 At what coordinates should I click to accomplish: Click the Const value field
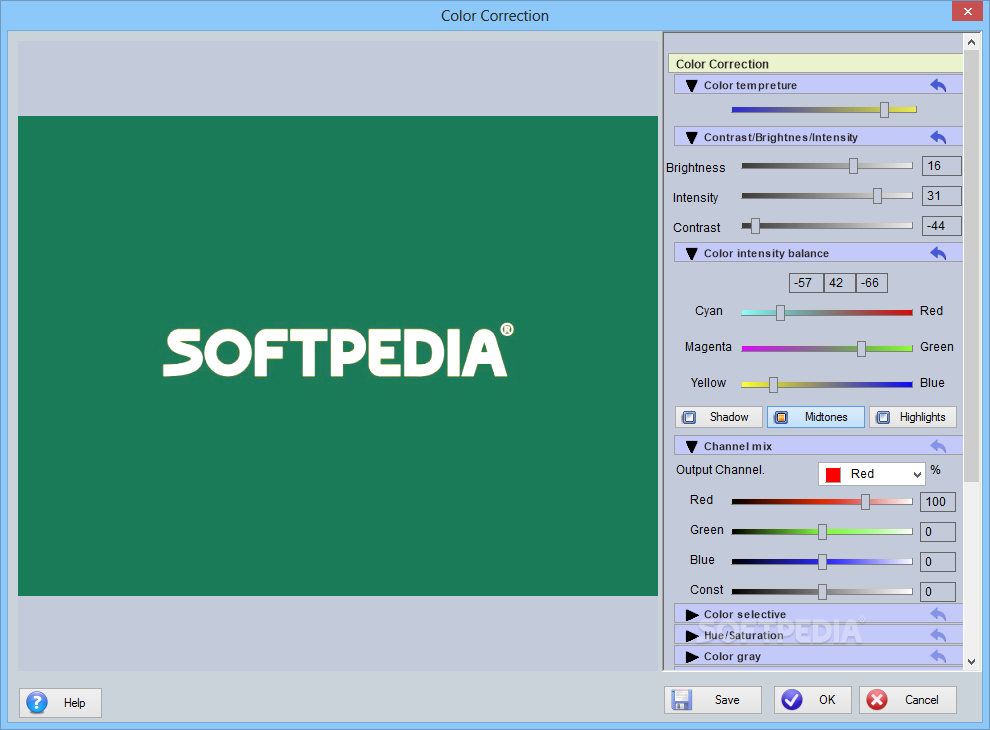938,592
